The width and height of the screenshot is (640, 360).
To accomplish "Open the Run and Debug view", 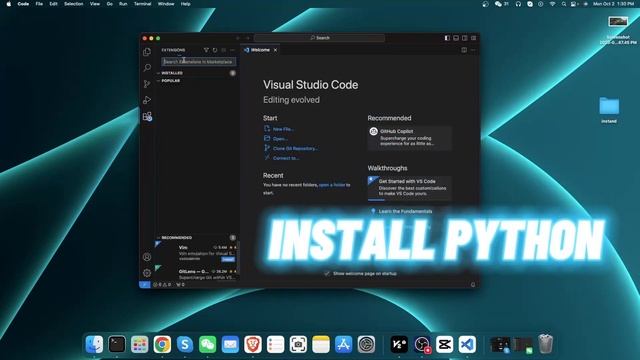I will 147,100.
